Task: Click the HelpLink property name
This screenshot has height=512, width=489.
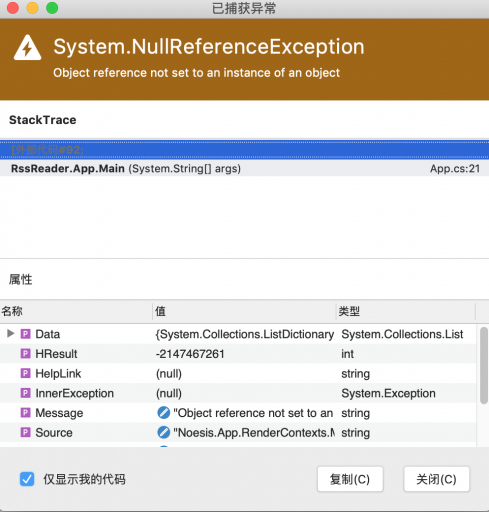Action: 58,373
